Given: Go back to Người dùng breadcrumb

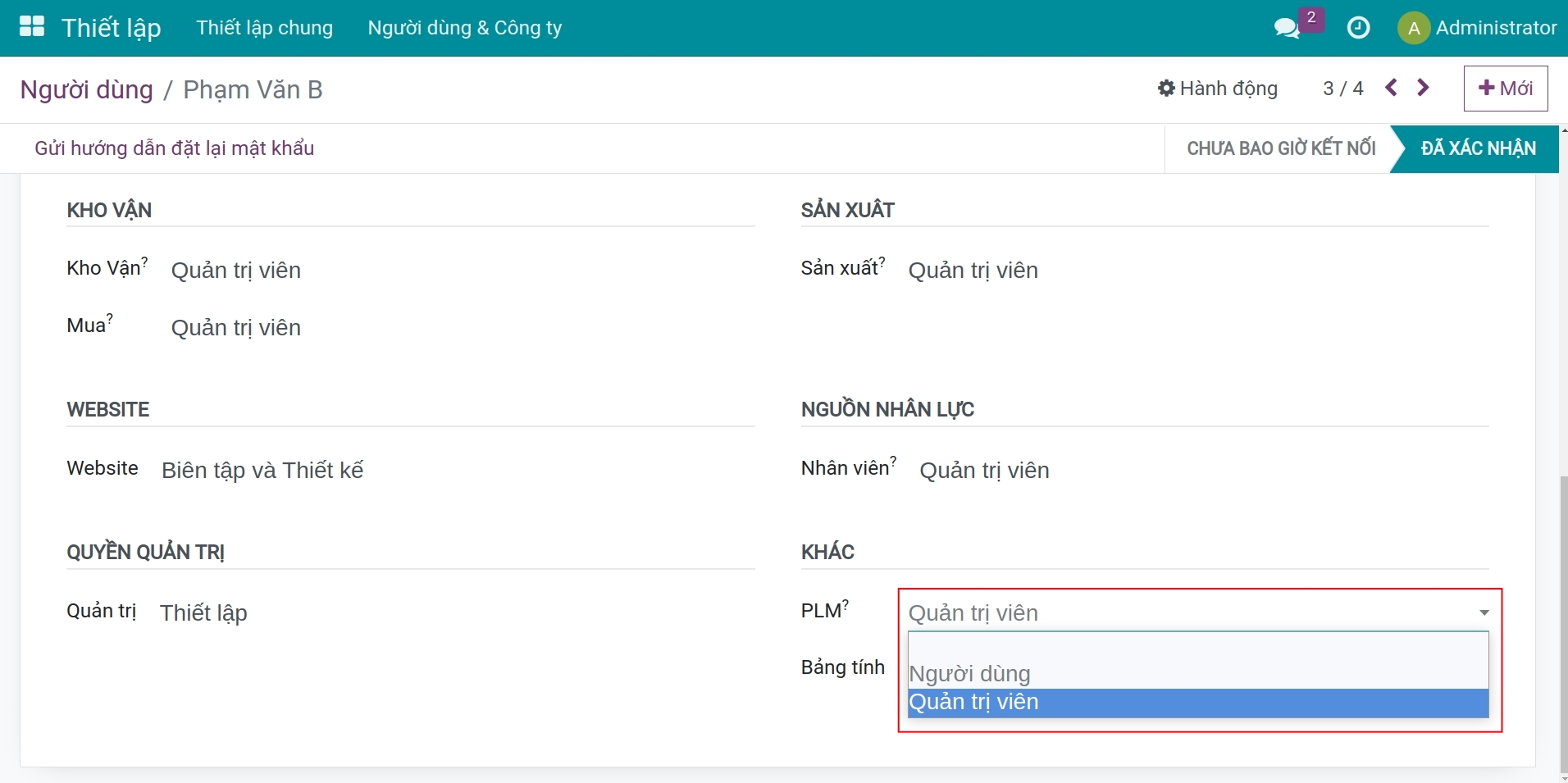Looking at the screenshot, I should (x=86, y=89).
